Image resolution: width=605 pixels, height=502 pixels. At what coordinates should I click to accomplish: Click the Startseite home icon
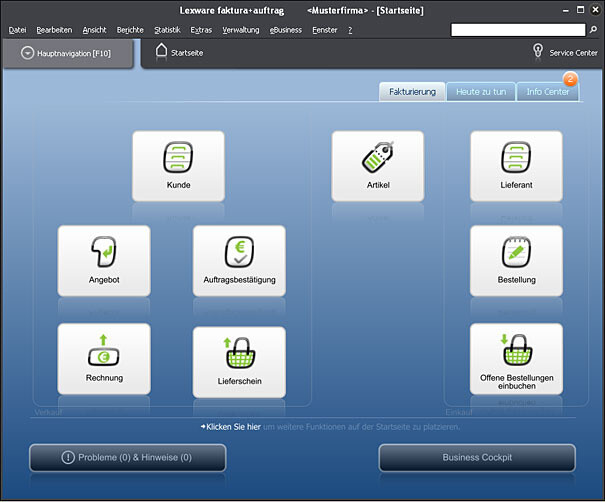[x=162, y=51]
